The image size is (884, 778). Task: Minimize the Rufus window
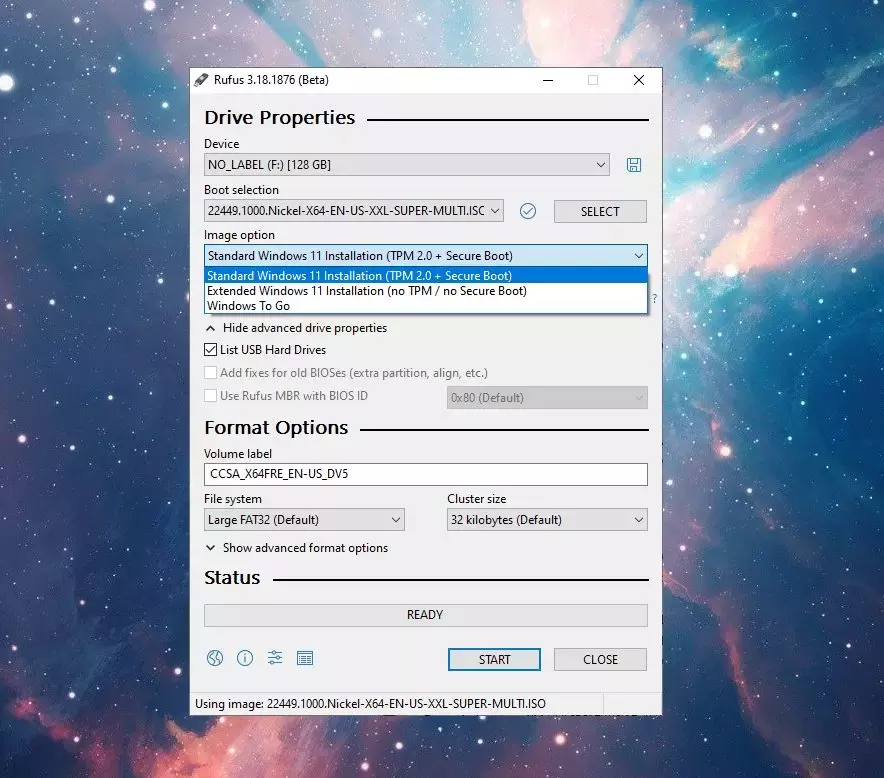547,80
